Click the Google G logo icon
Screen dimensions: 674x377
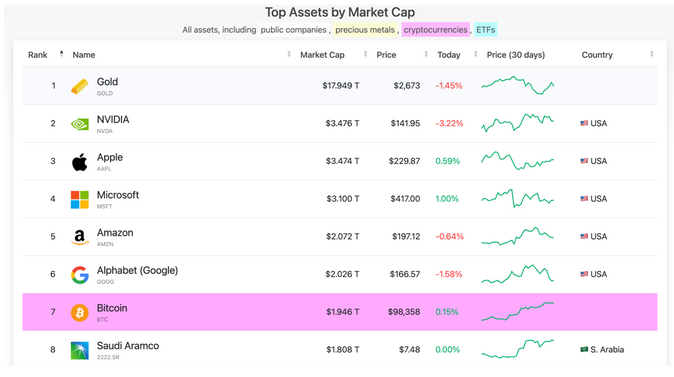80,275
